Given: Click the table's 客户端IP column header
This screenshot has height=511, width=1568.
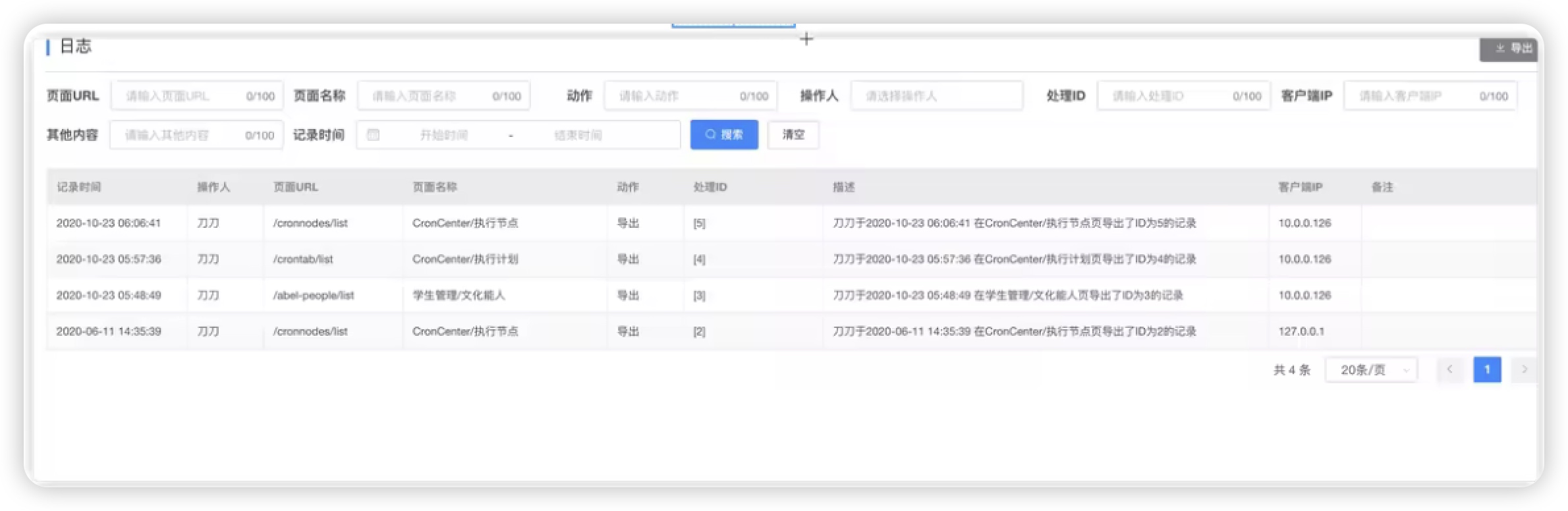Looking at the screenshot, I should coord(1301,187).
